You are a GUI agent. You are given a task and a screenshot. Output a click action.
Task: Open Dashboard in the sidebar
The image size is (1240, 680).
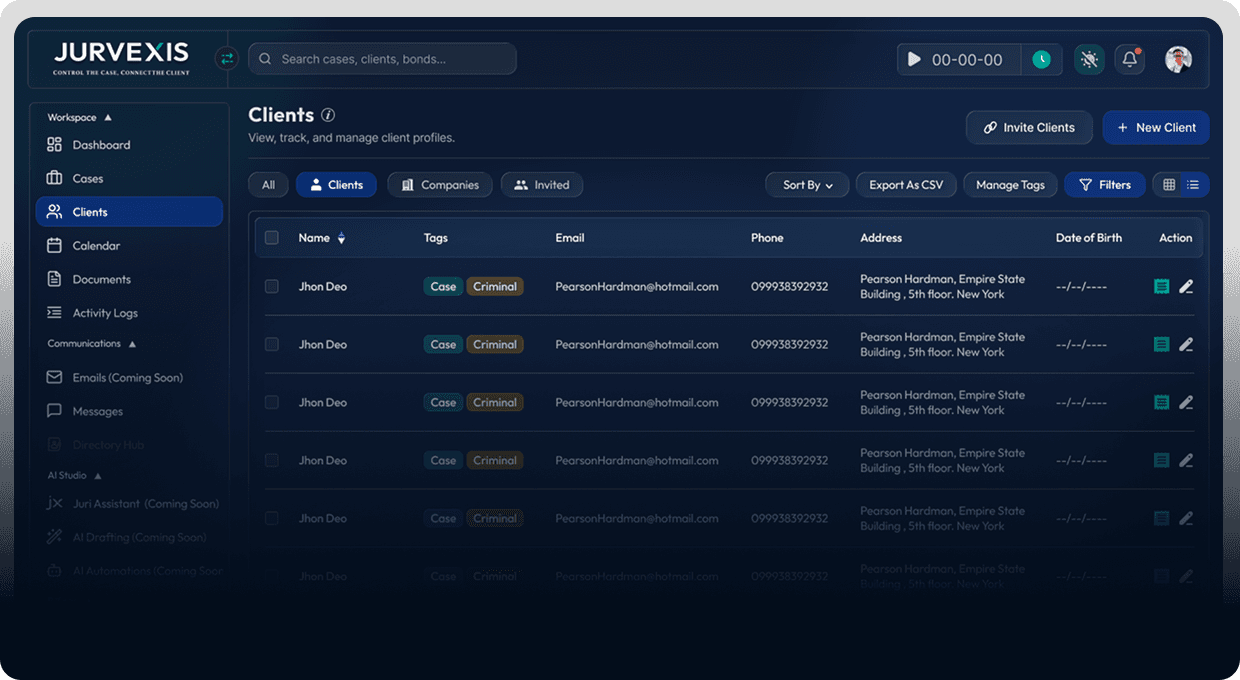click(129, 145)
